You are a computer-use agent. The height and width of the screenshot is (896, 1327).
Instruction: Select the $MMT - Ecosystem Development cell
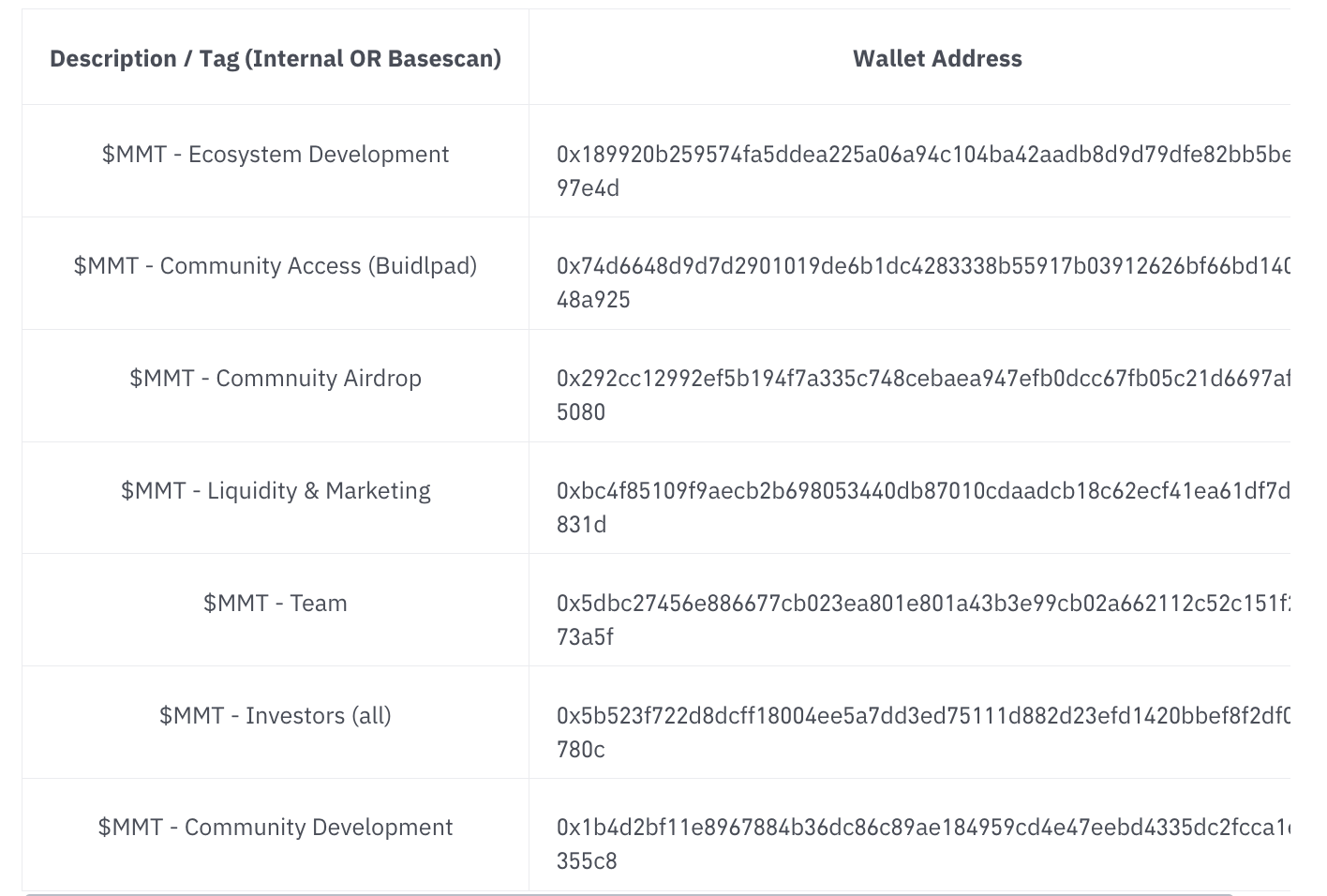276,155
